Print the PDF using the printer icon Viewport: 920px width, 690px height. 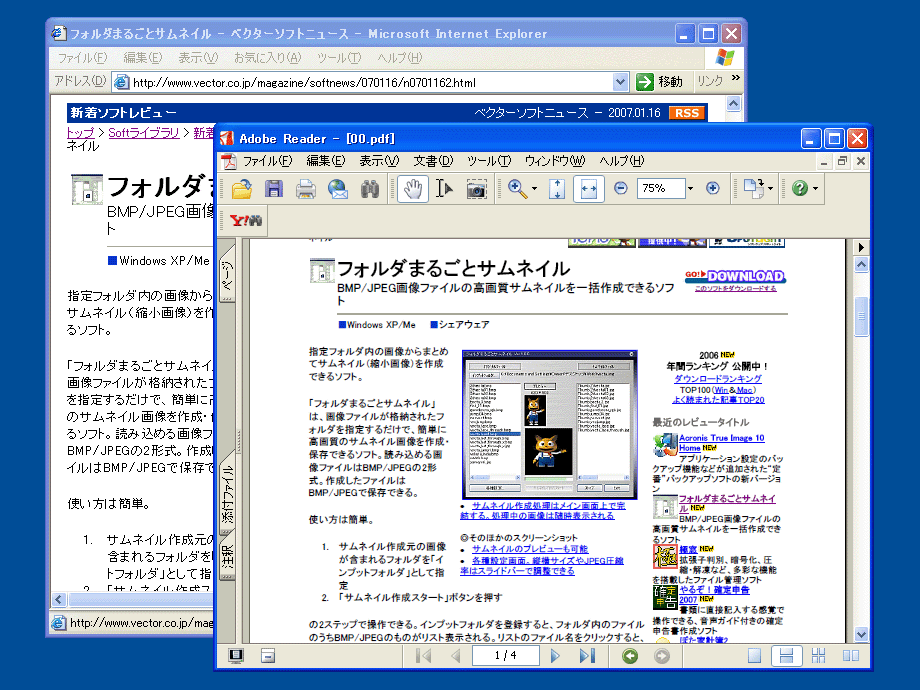click(306, 189)
